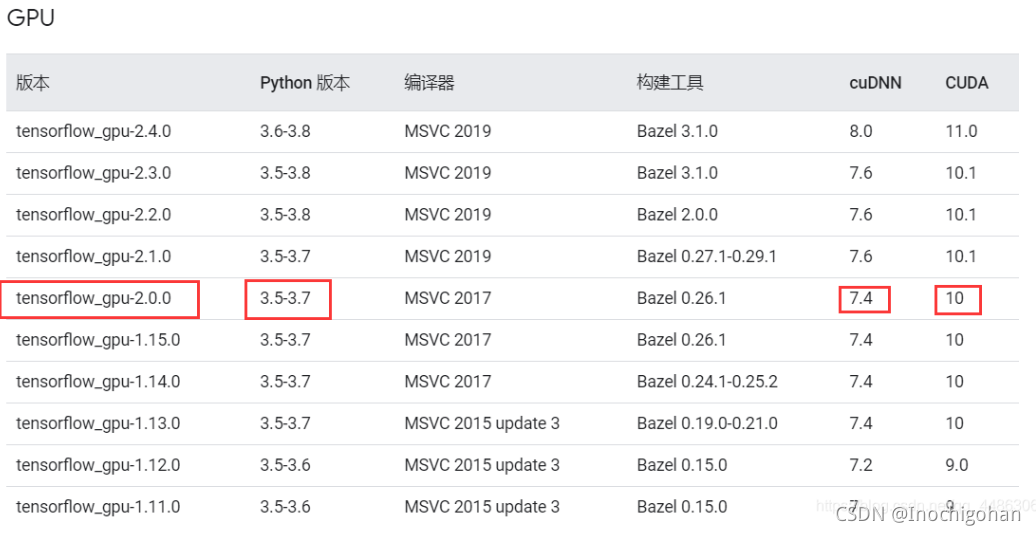Select the tensorflow_gpu-2.2.0 version cell

(93, 215)
